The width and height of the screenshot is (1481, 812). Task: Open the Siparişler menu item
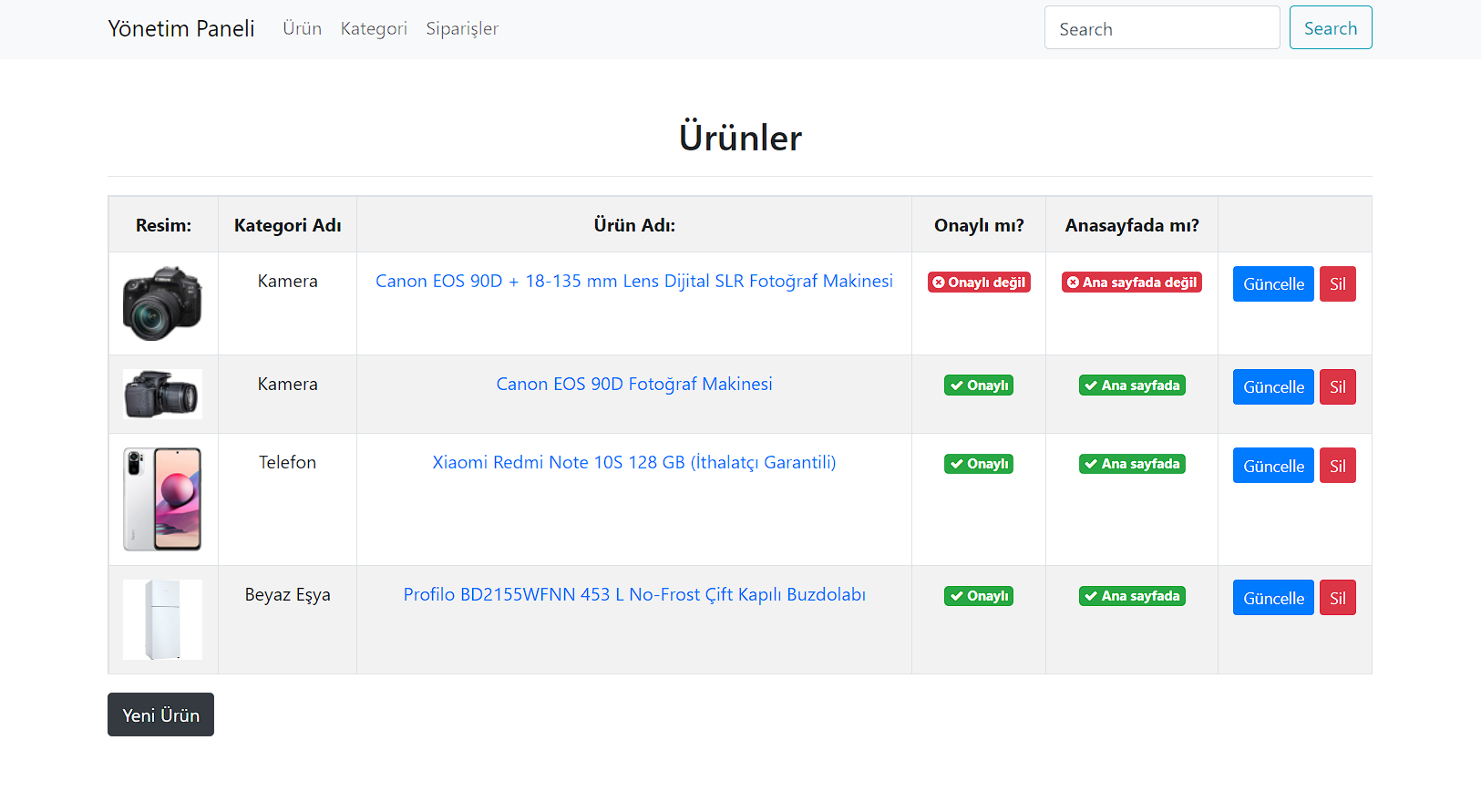point(462,28)
